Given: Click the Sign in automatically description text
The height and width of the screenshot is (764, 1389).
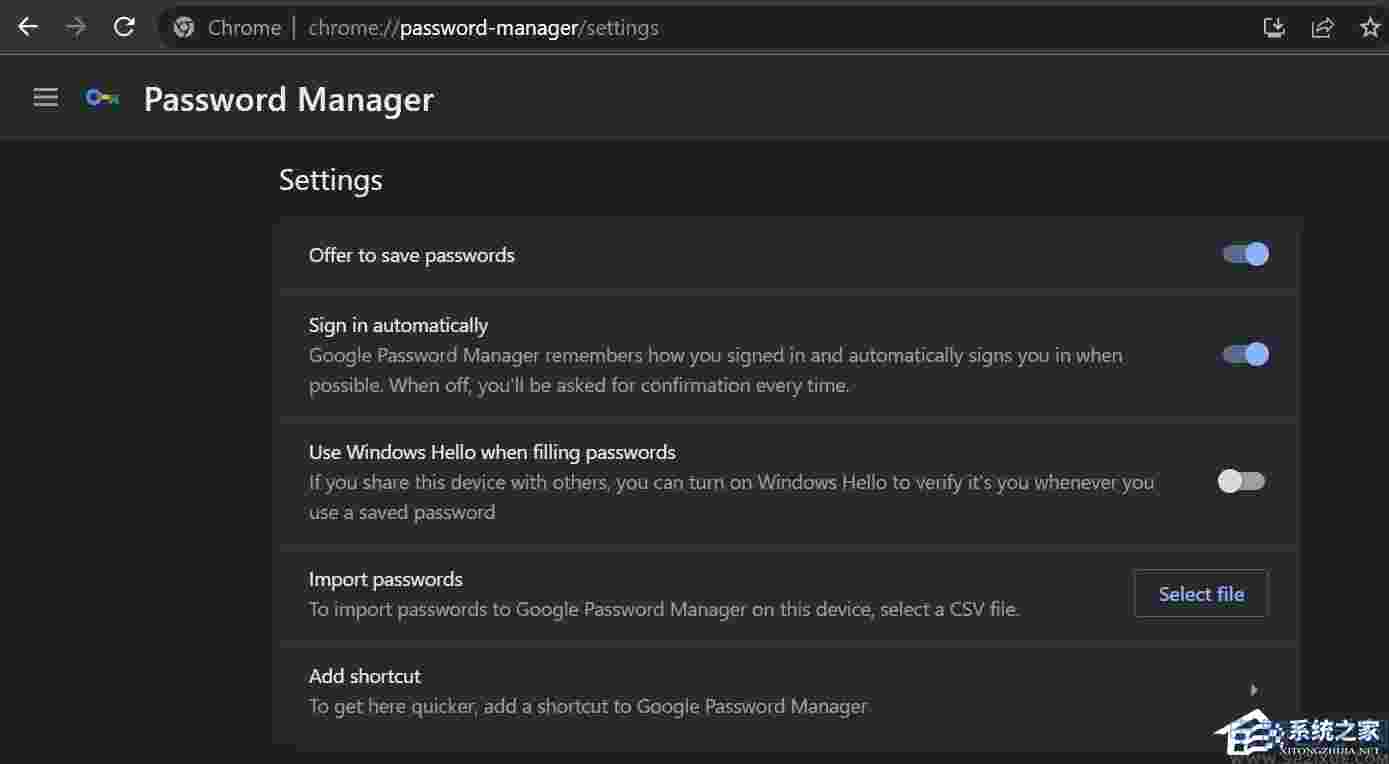Looking at the screenshot, I should [x=715, y=370].
